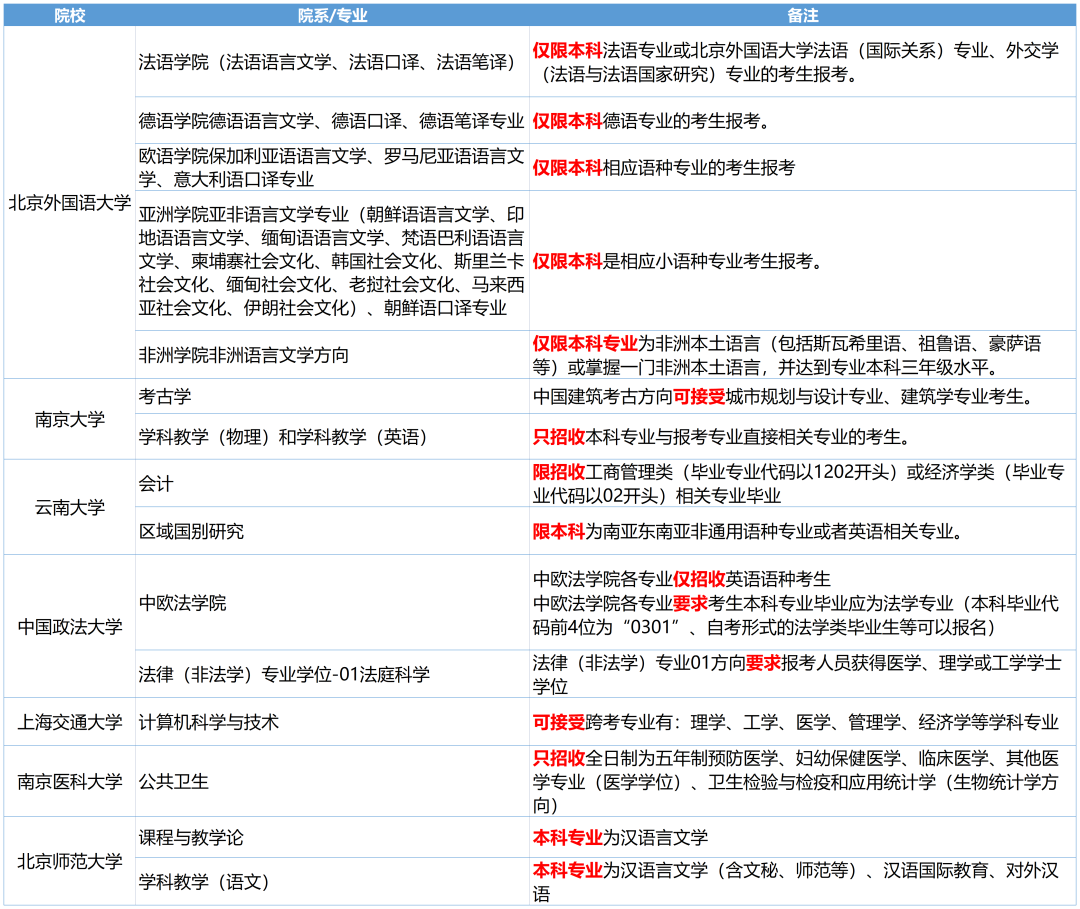1080x909 pixels.
Task: Select the 欧语学院保加利亚语 cell
Action: (x=332, y=167)
